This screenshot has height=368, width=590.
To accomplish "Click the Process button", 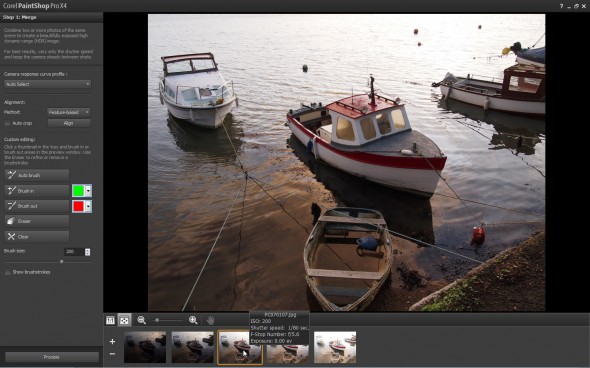I will pos(52,357).
